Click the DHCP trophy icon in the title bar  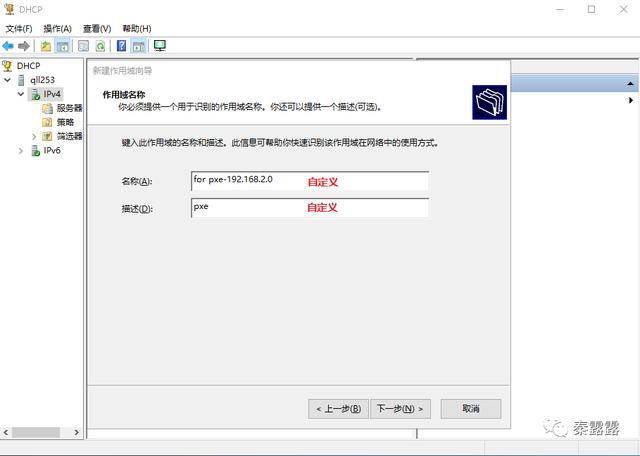point(9,9)
